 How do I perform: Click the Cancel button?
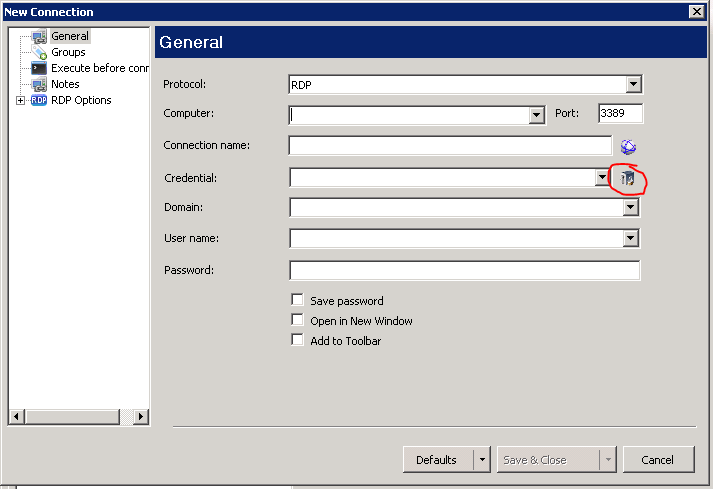click(x=658, y=460)
